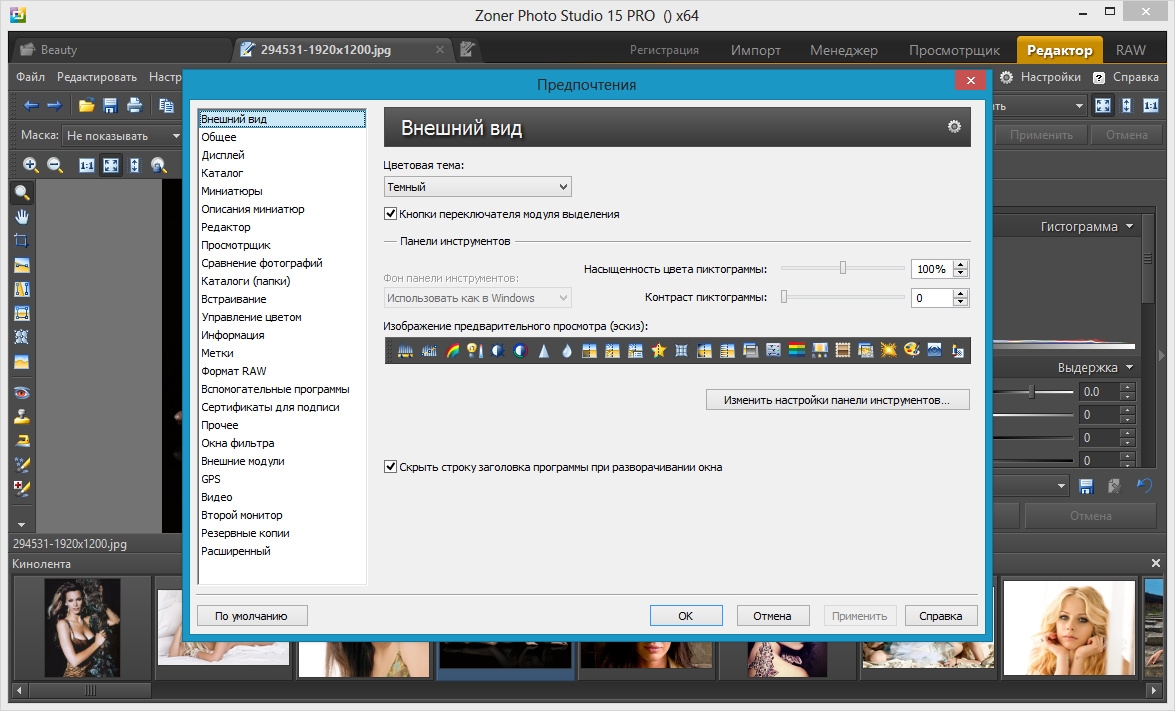Image resolution: width=1175 pixels, height=711 pixels.
Task: Select the hand pan tool
Action: 22,217
